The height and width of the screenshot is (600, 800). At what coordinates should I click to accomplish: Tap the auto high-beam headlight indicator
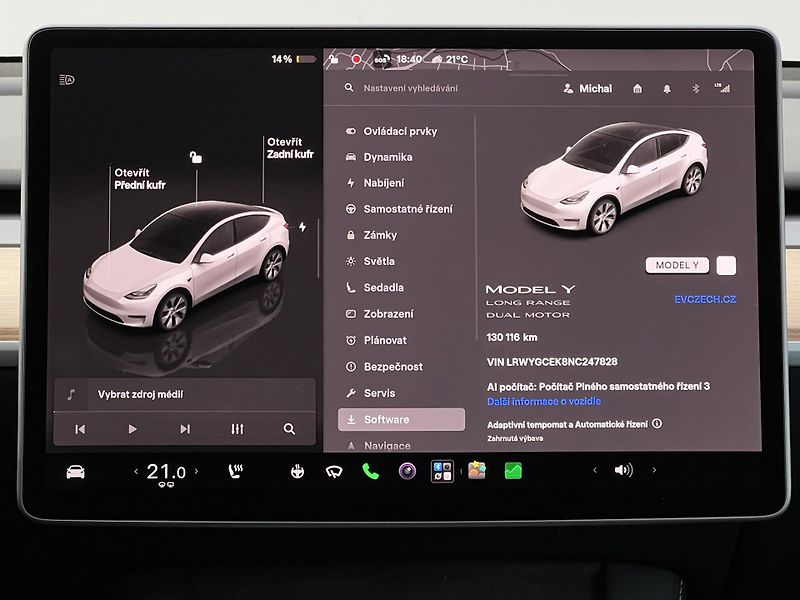pos(67,80)
